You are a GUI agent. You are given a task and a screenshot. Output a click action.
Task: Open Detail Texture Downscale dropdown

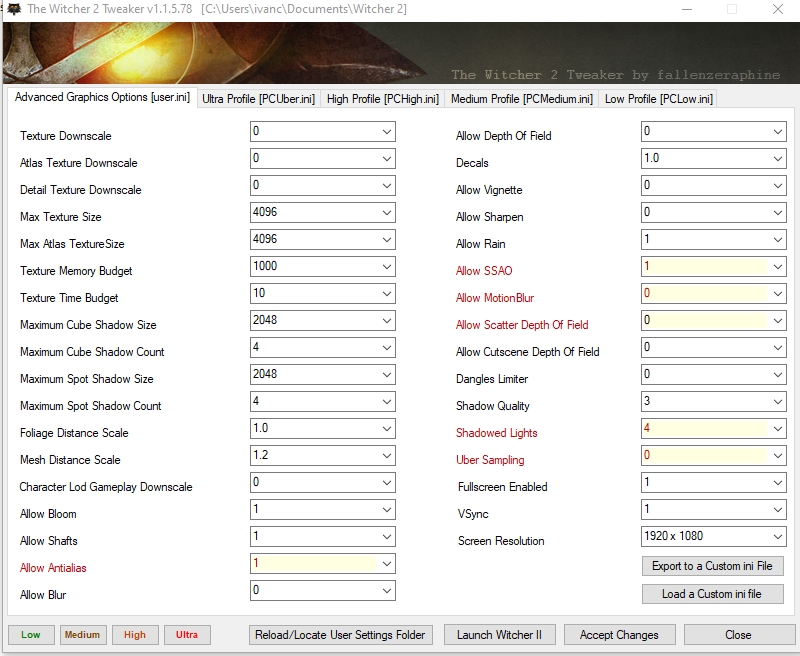tap(322, 186)
